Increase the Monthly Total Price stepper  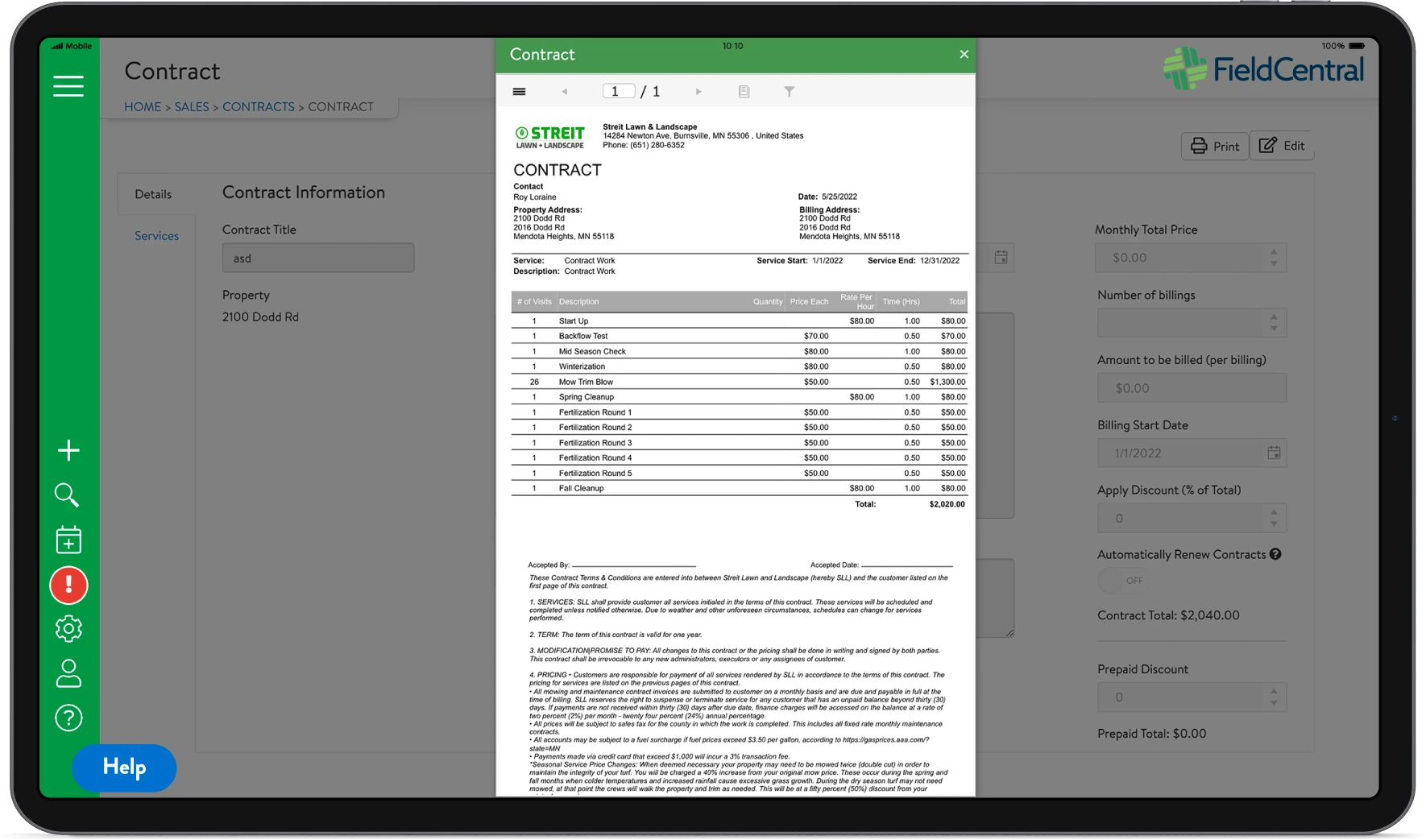click(x=1274, y=252)
